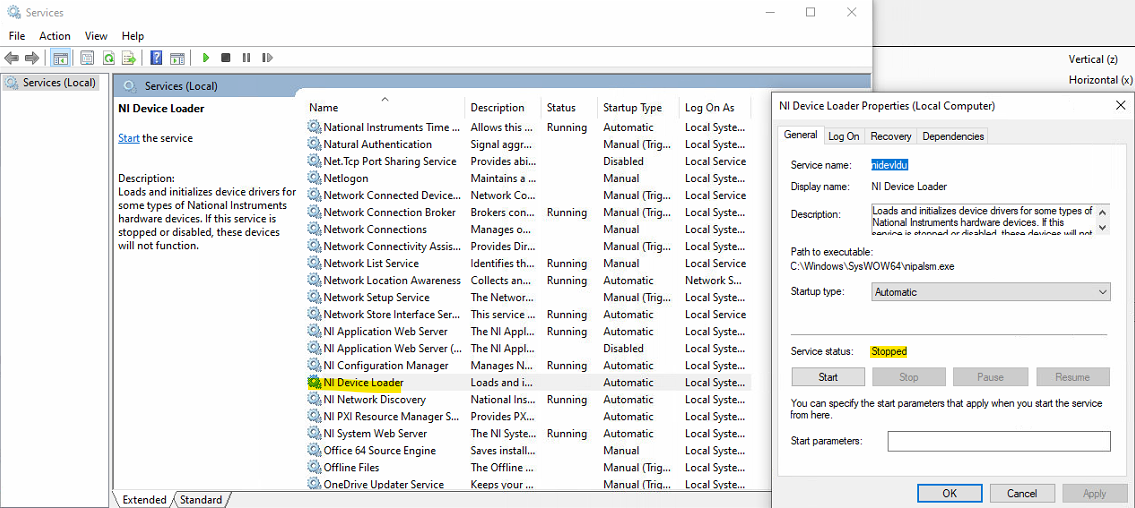The image size is (1135, 508).
Task: Click the gear icon beside Network Connections
Action: [314, 229]
